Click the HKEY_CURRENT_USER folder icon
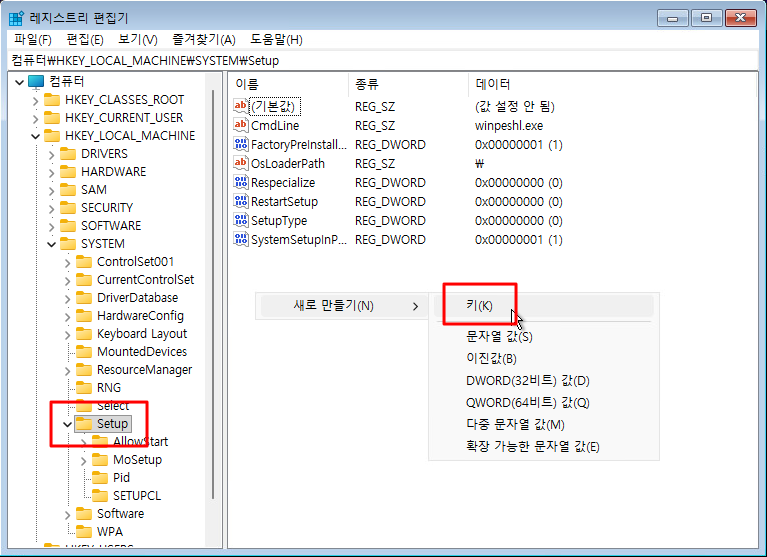Screen dimensions: 767x557 pyautogui.click(x=52, y=118)
